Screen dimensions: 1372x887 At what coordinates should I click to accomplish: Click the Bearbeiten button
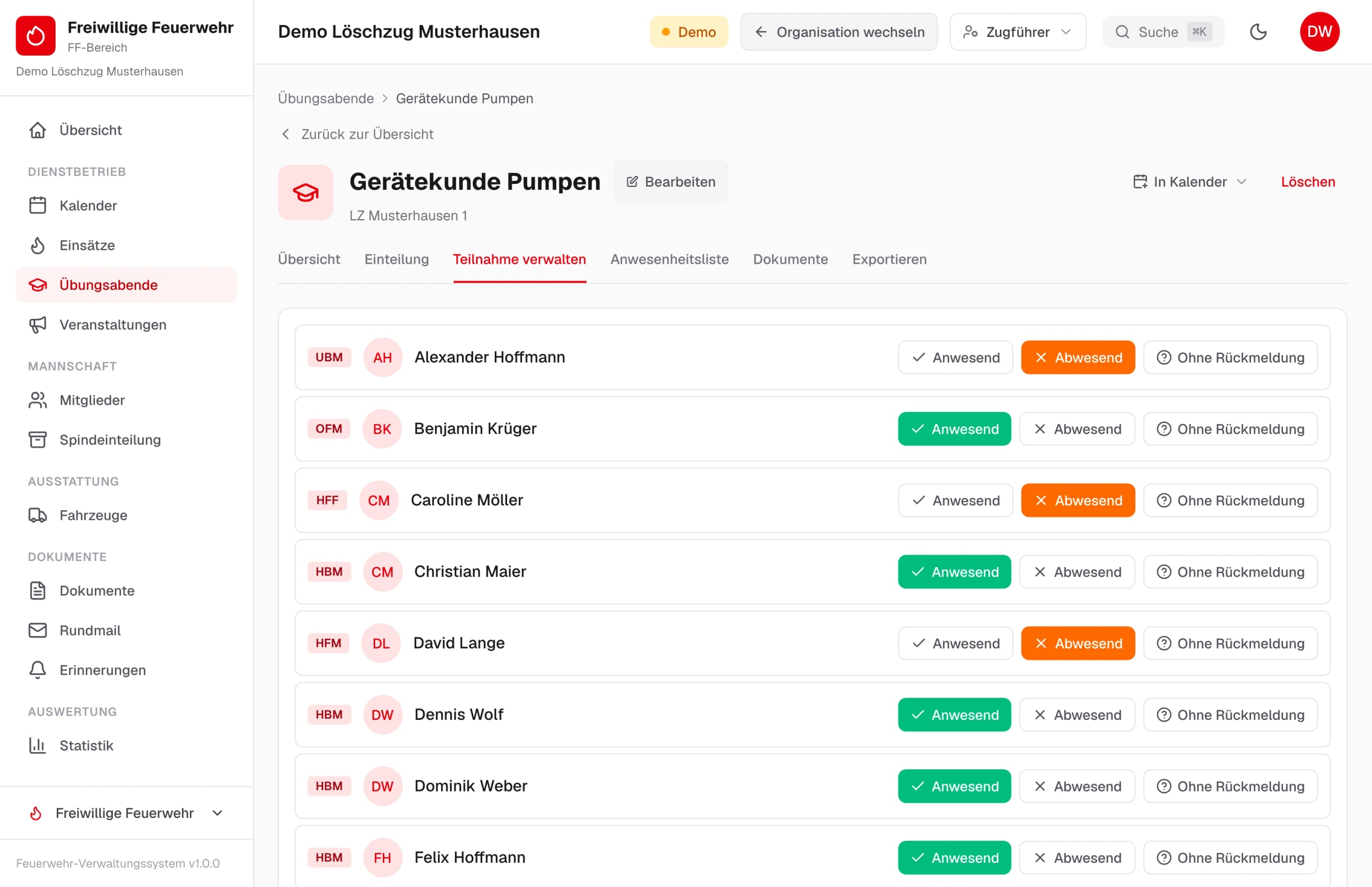point(671,182)
